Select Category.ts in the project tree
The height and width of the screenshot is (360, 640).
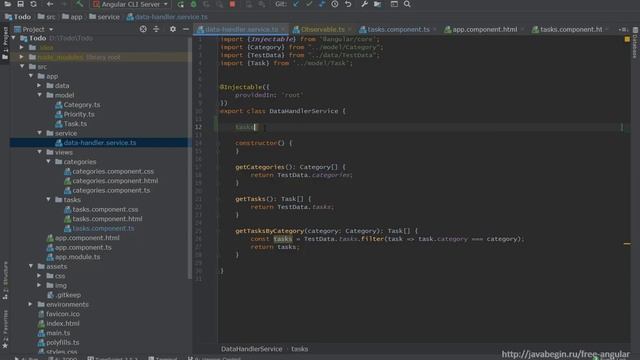tap(78, 105)
